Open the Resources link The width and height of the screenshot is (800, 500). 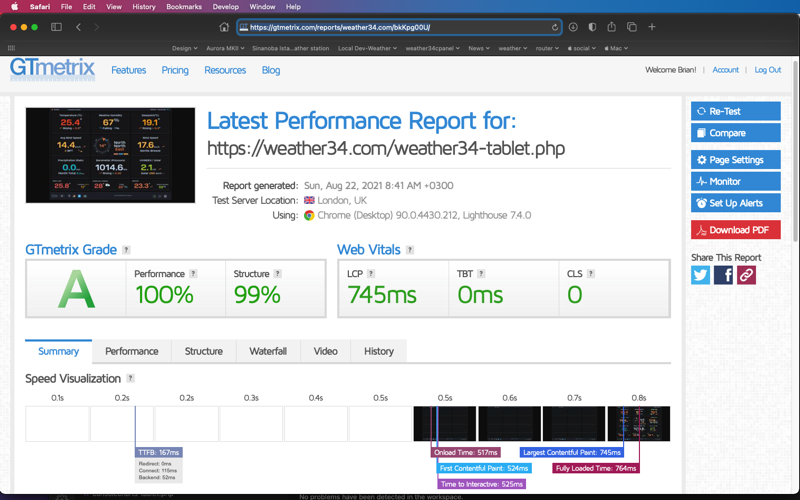(x=225, y=70)
